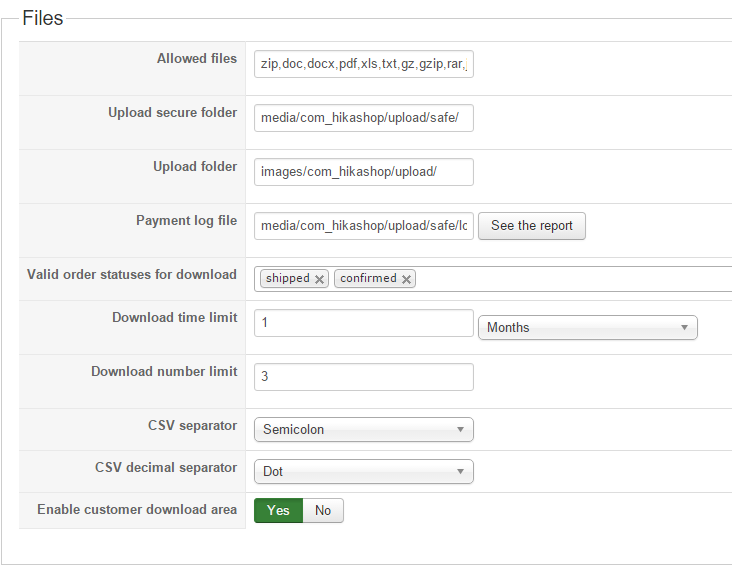
Task: Click the Payment log file field
Action: point(363,226)
